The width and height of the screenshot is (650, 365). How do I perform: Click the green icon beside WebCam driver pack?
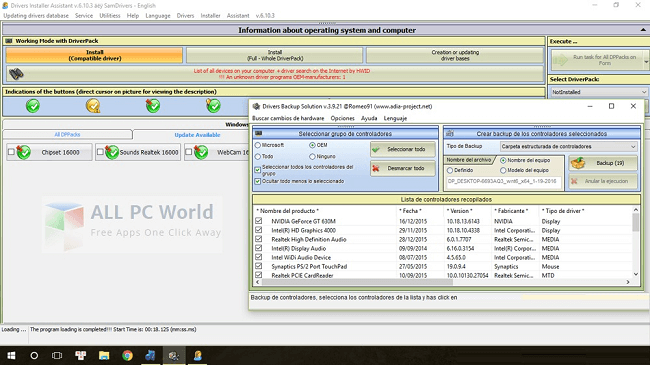coord(201,152)
